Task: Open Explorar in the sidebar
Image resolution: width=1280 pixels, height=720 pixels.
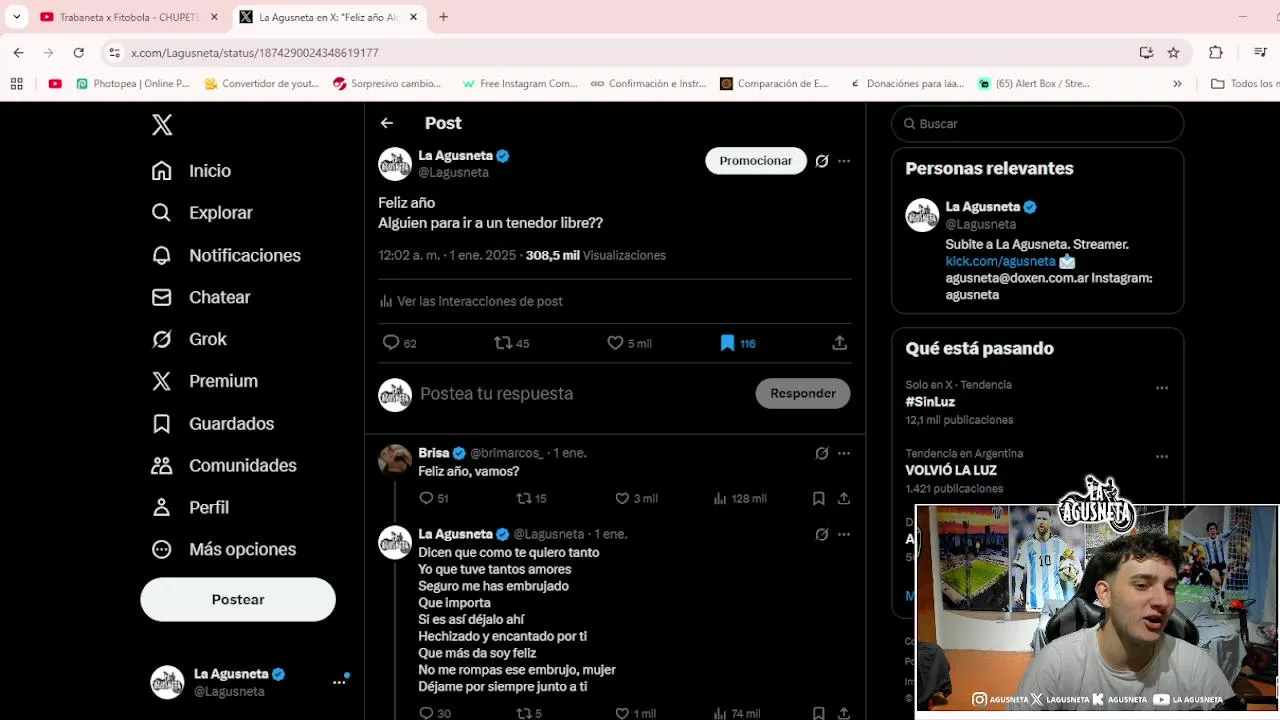Action: pyautogui.click(x=202, y=213)
